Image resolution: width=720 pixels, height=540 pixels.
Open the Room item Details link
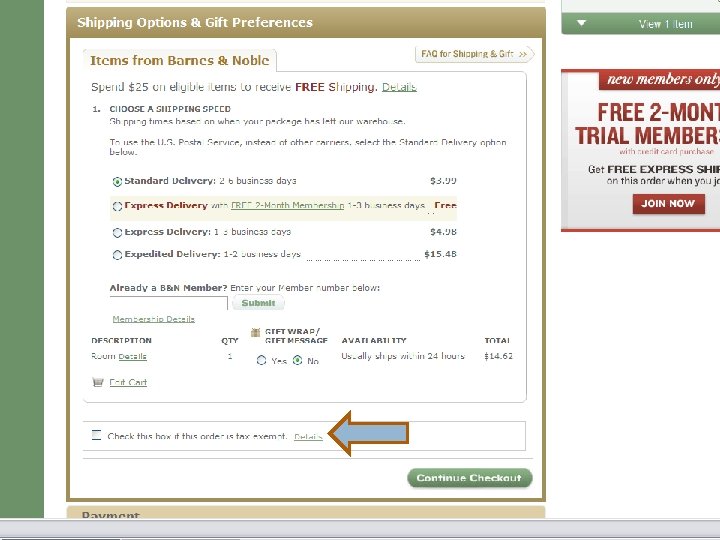pyautogui.click(x=132, y=356)
